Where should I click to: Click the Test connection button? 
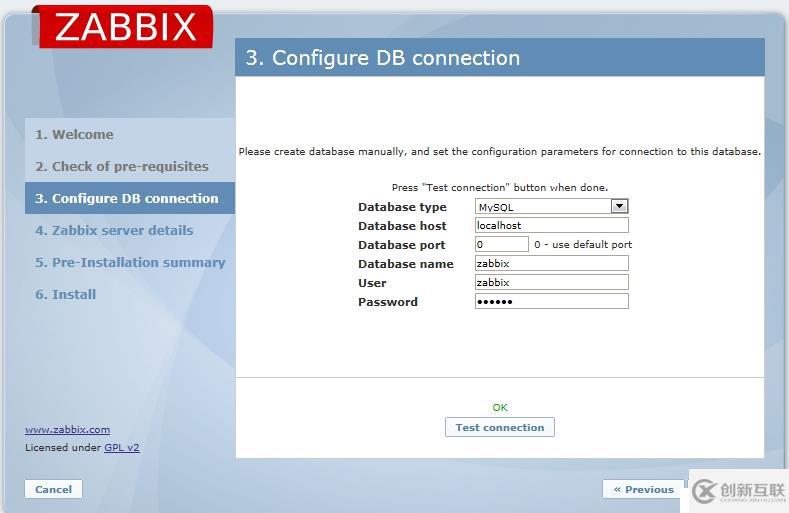pyautogui.click(x=500, y=427)
